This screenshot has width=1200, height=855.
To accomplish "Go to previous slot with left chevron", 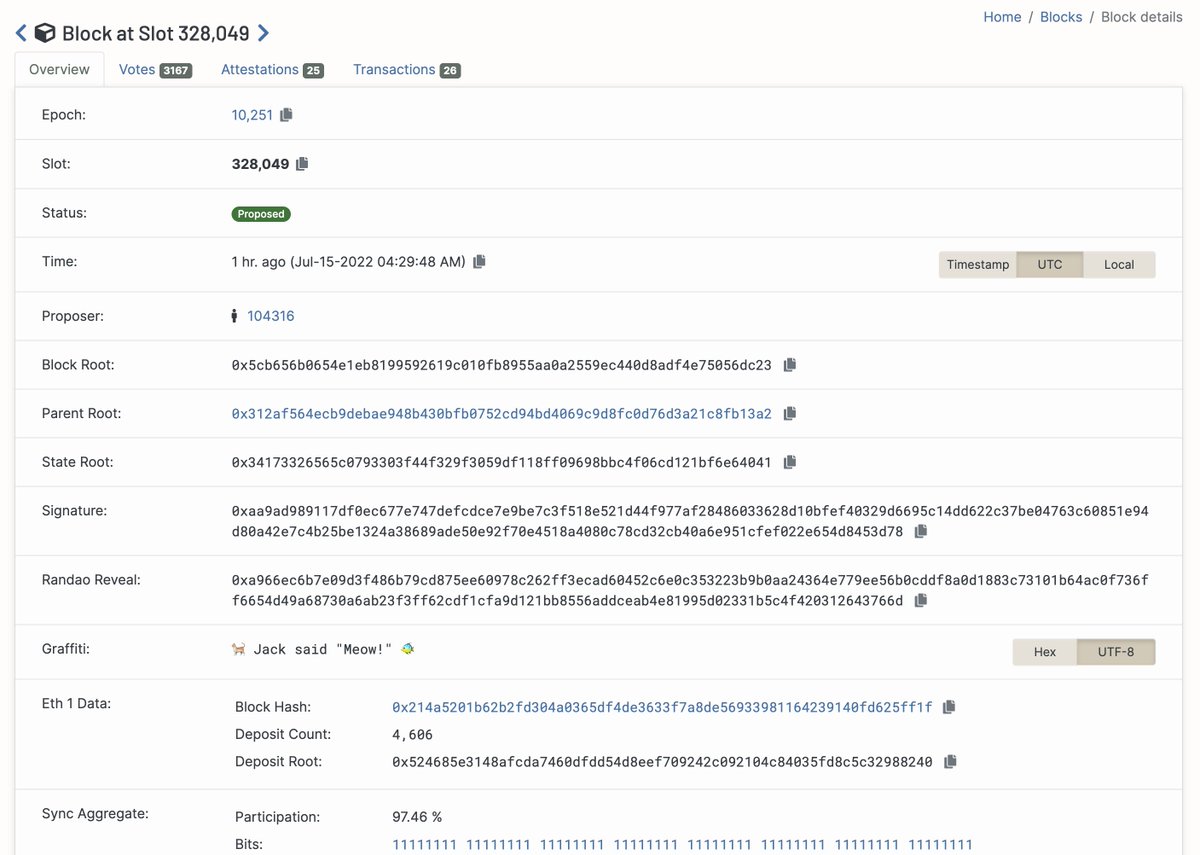I will [21, 33].
